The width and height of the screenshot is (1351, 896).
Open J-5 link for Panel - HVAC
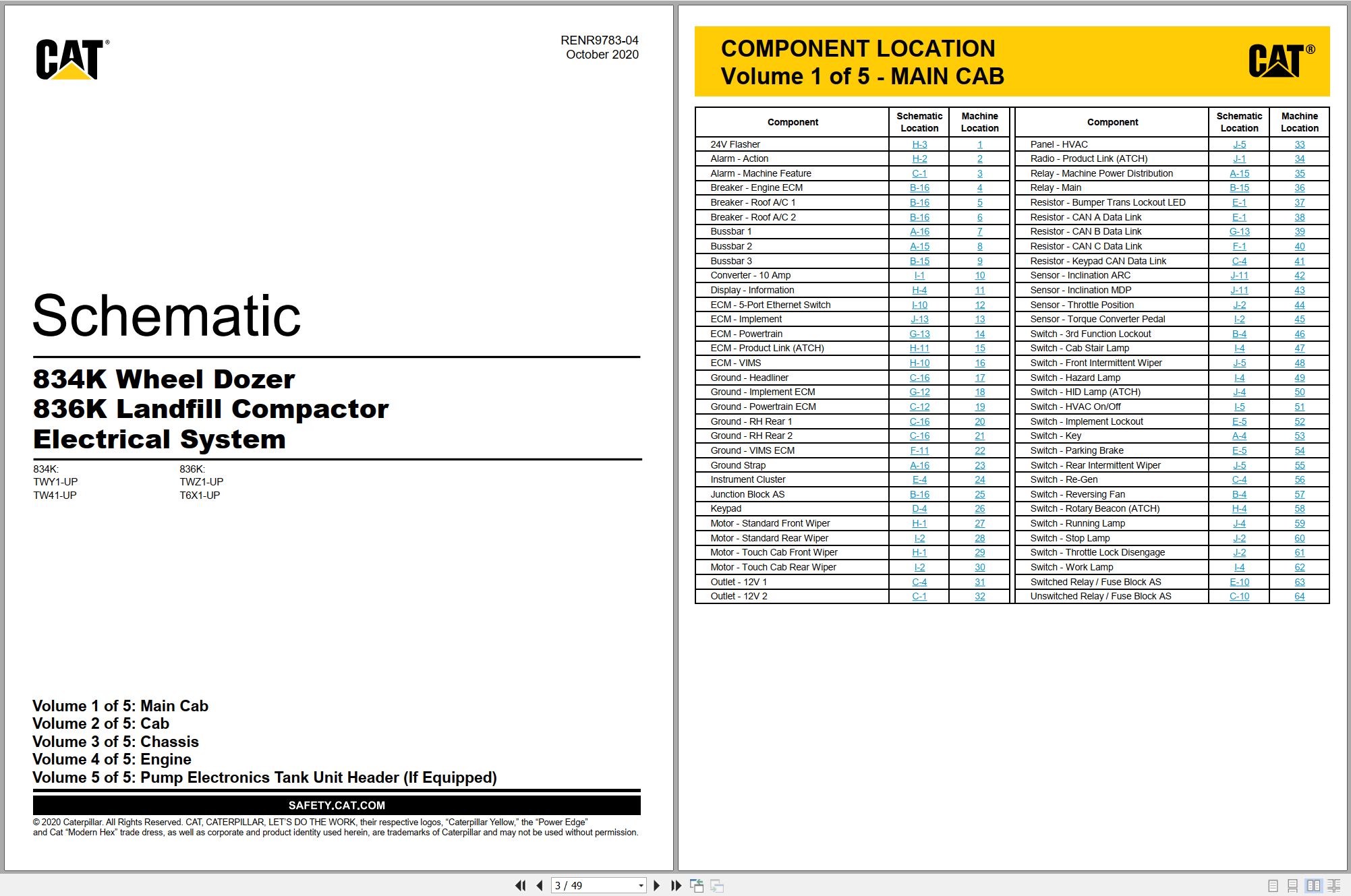(x=1240, y=144)
